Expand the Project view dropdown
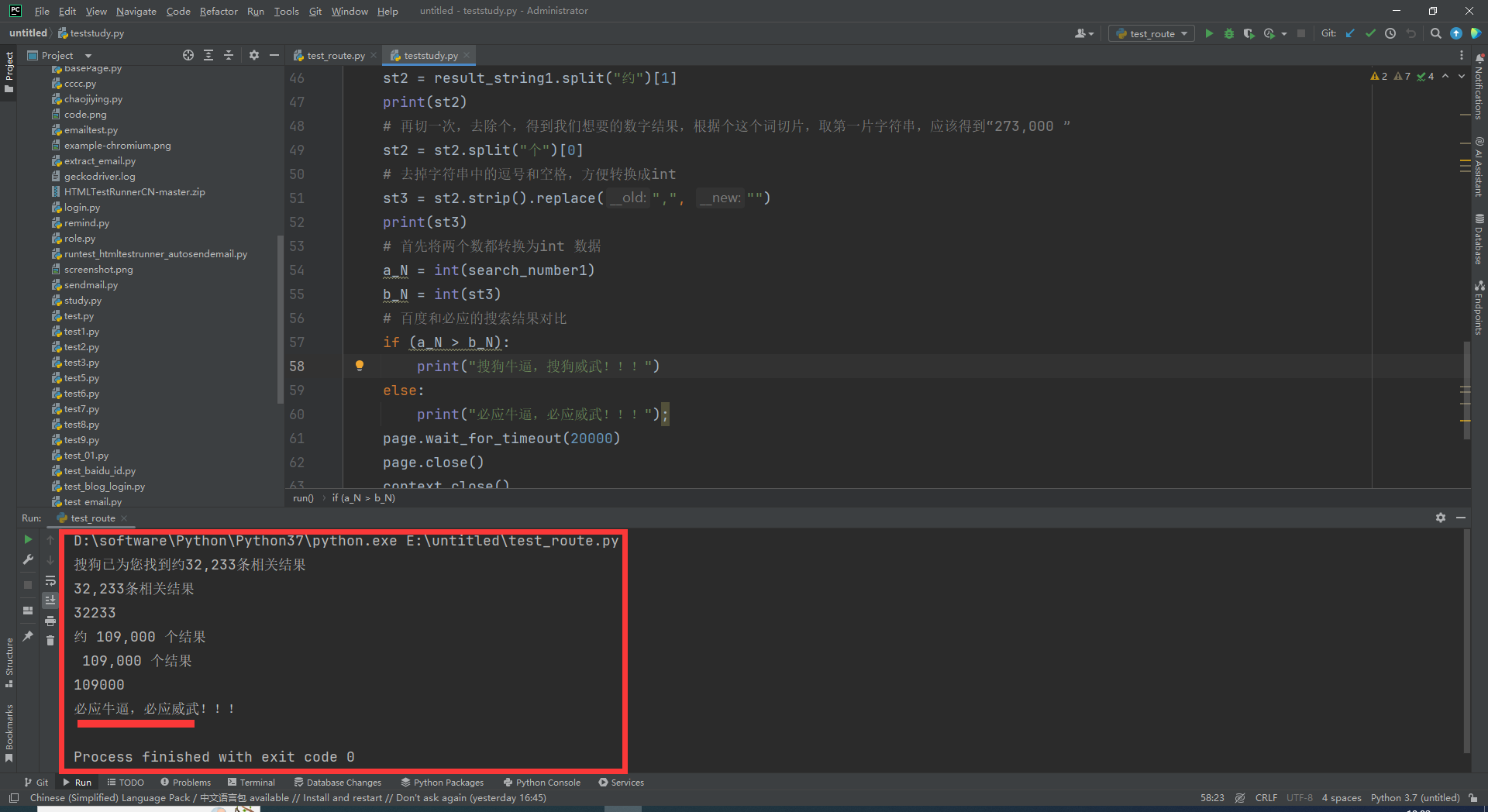Image resolution: width=1488 pixels, height=812 pixels. coord(88,56)
